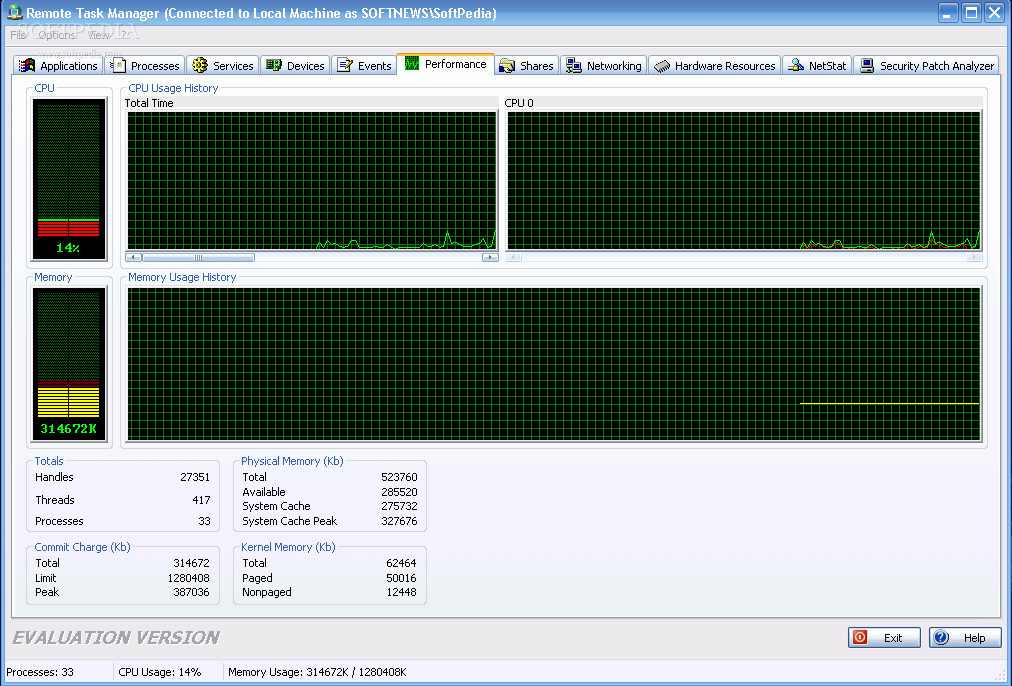Click the Exit button

pyautogui.click(x=884, y=638)
